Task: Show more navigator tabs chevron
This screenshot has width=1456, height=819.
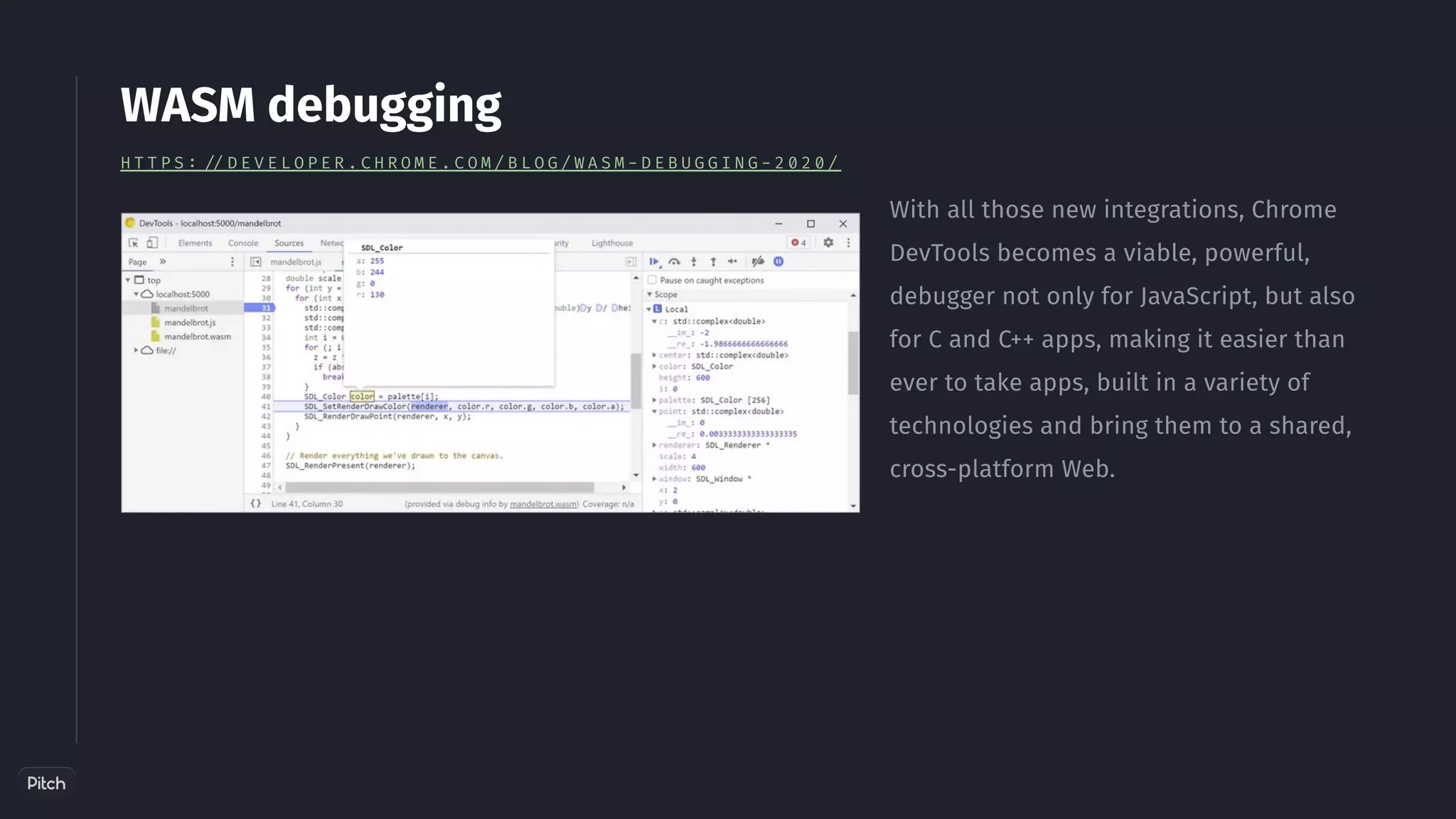Action: pyautogui.click(x=163, y=262)
